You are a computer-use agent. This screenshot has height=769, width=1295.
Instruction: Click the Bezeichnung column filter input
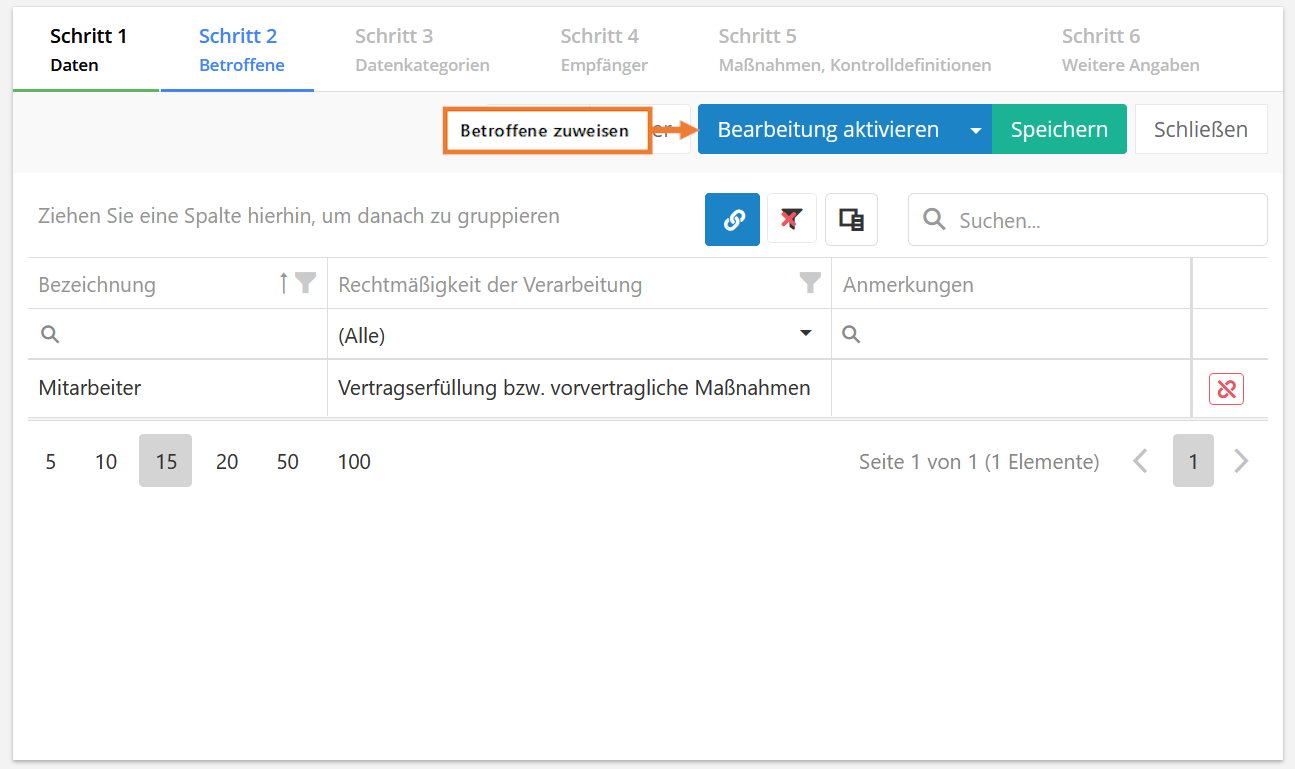[185, 336]
